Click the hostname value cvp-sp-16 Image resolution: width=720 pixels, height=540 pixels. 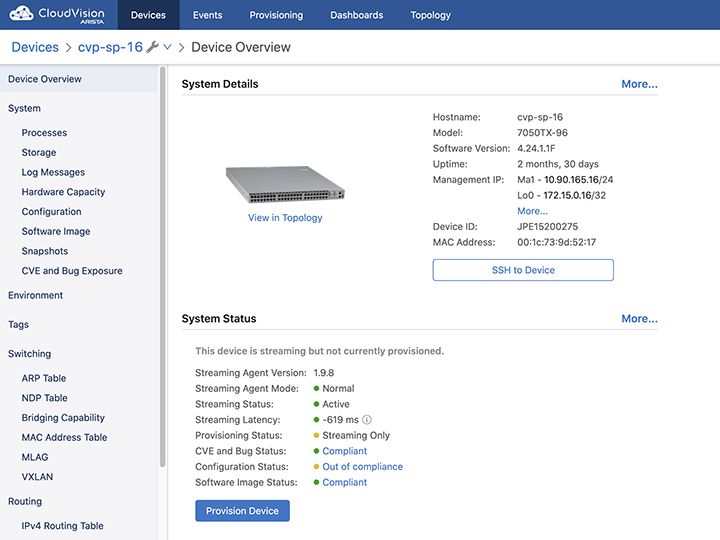(x=540, y=117)
